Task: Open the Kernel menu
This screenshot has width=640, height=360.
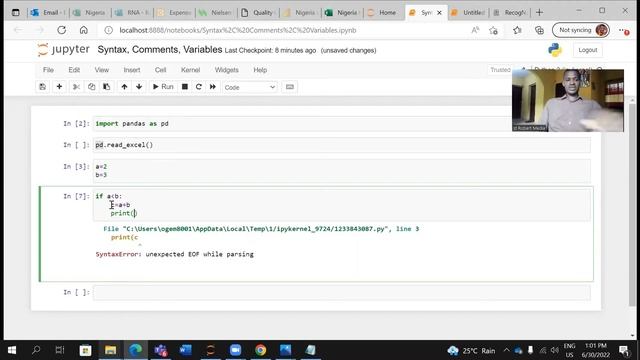Action: click(x=190, y=70)
